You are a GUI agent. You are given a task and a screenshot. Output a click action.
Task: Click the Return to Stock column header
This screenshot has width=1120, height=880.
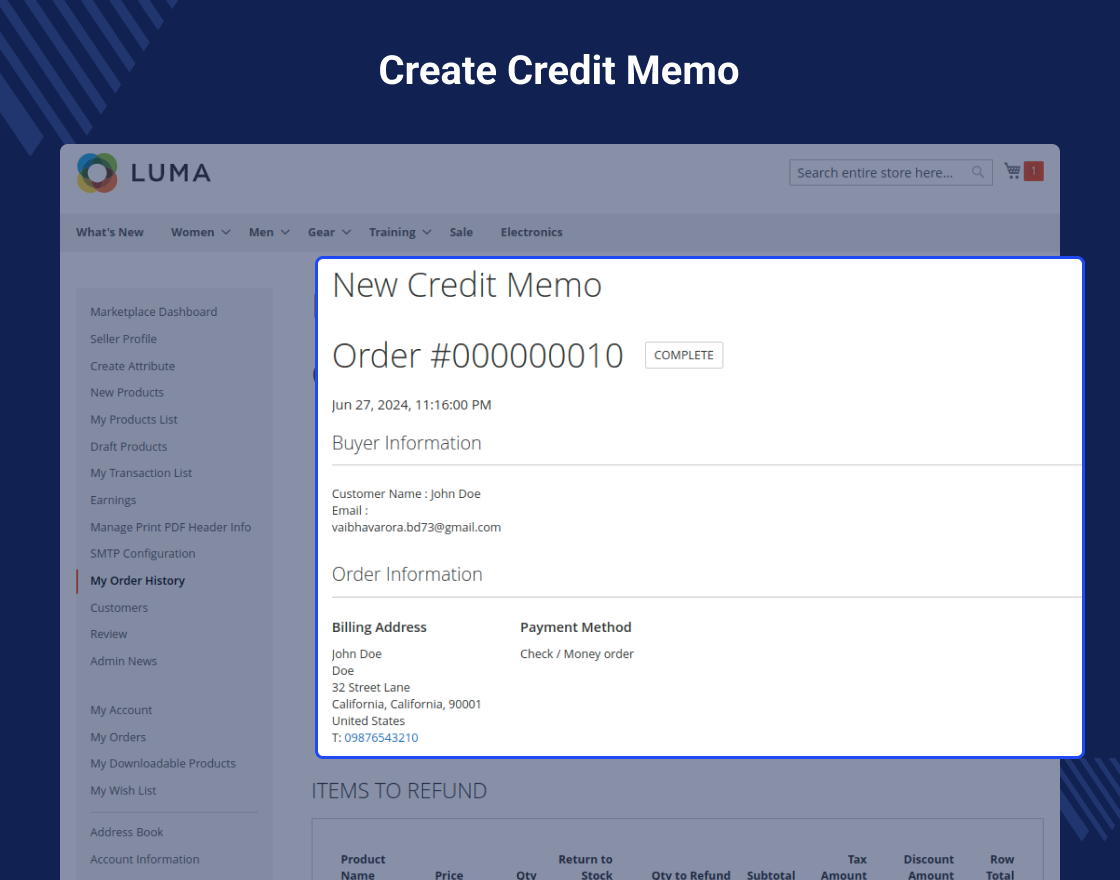pos(586,867)
